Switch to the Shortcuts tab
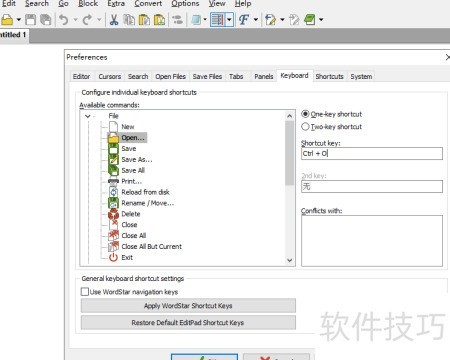The height and width of the screenshot is (360, 450). (329, 77)
